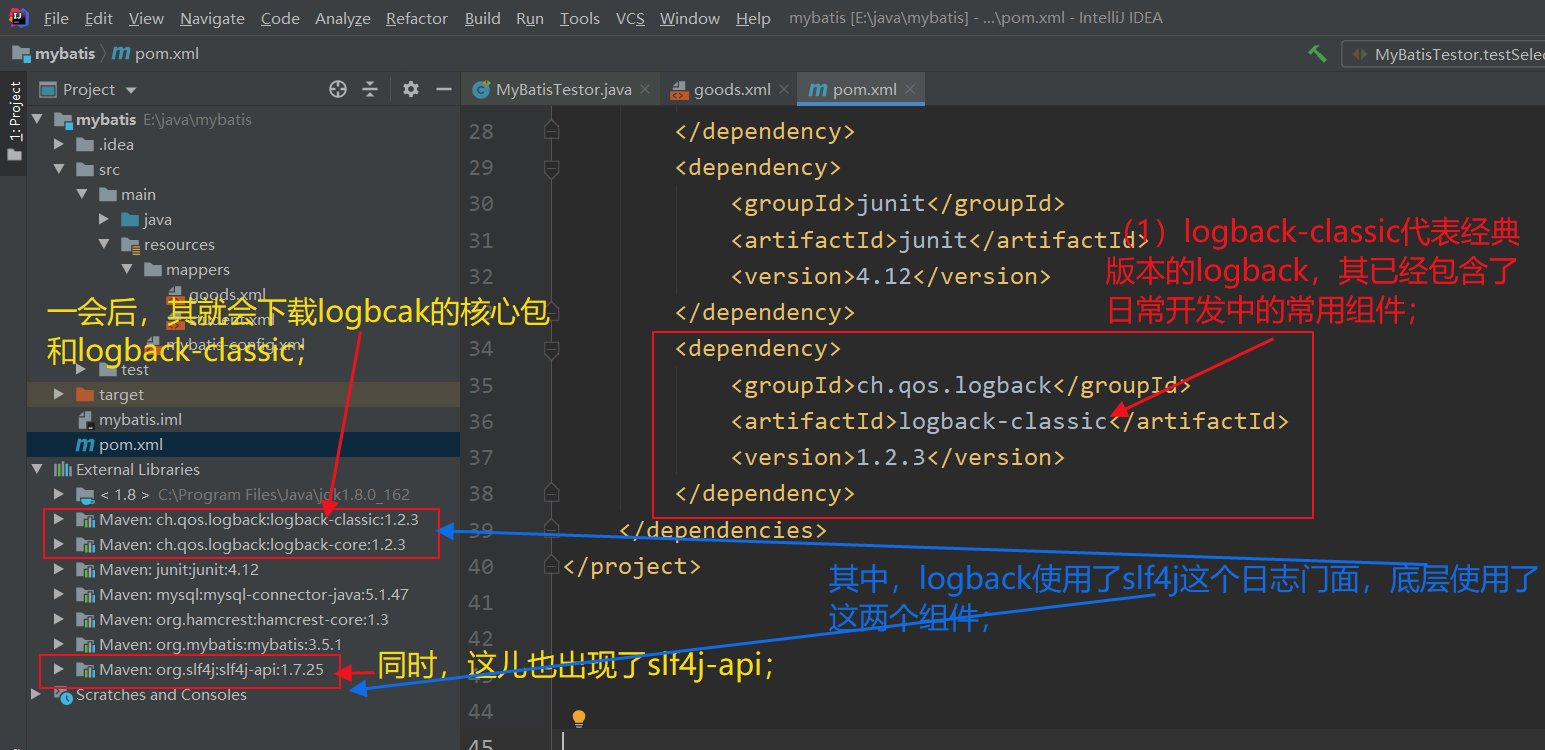
Task: Close the goods.xml editor tab
Action: pos(784,90)
